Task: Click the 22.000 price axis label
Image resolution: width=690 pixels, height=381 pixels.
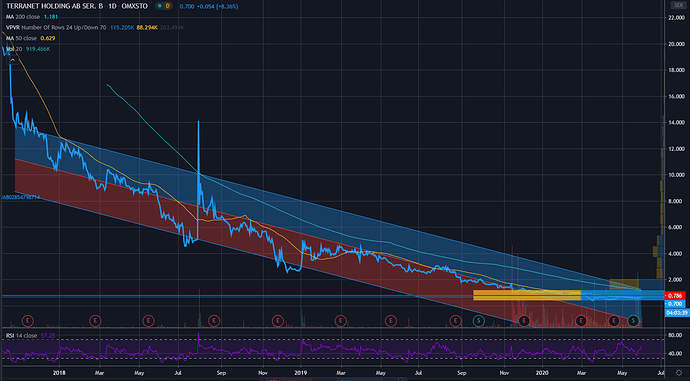Action: 677,18
